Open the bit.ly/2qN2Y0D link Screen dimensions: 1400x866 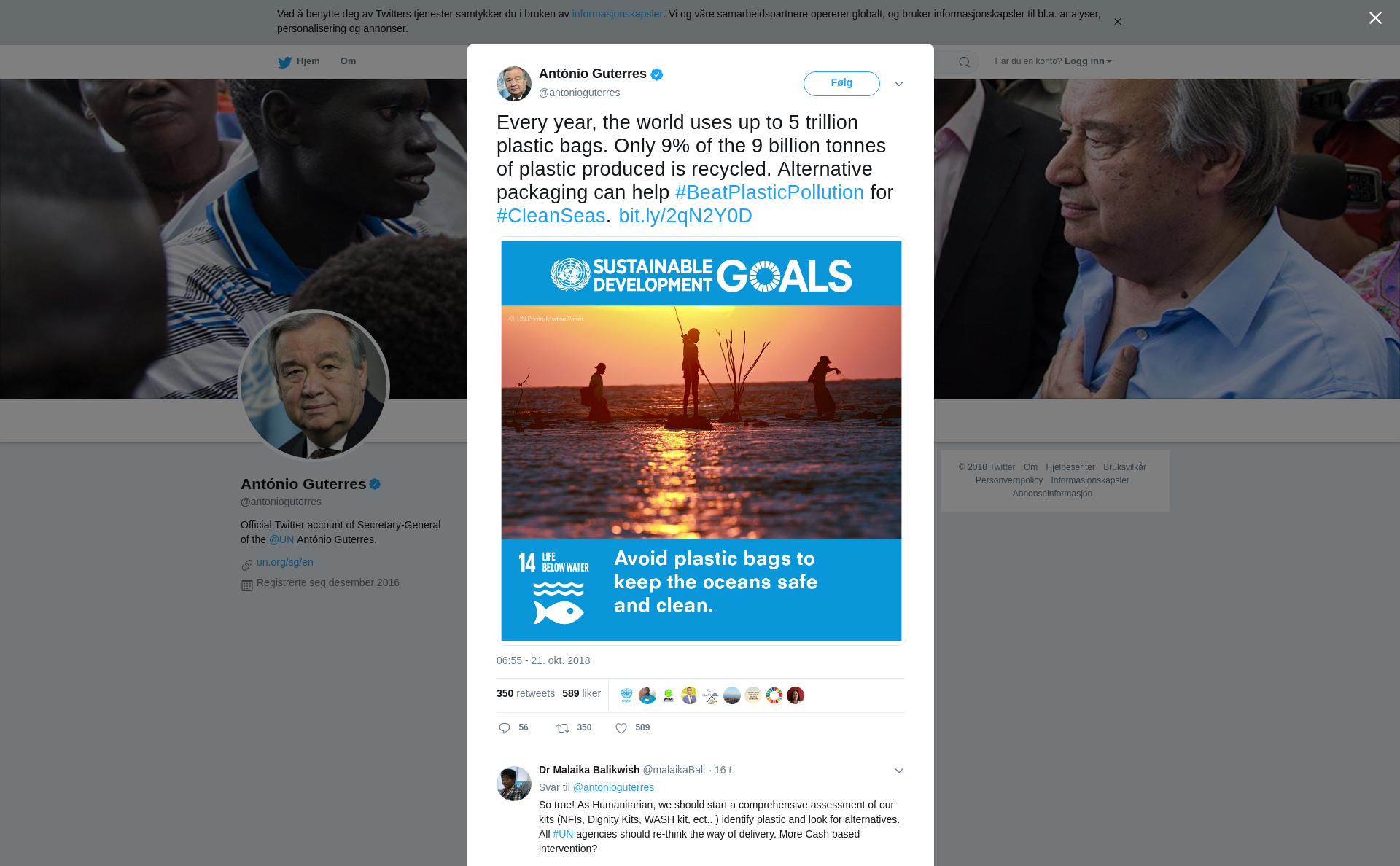pos(685,216)
